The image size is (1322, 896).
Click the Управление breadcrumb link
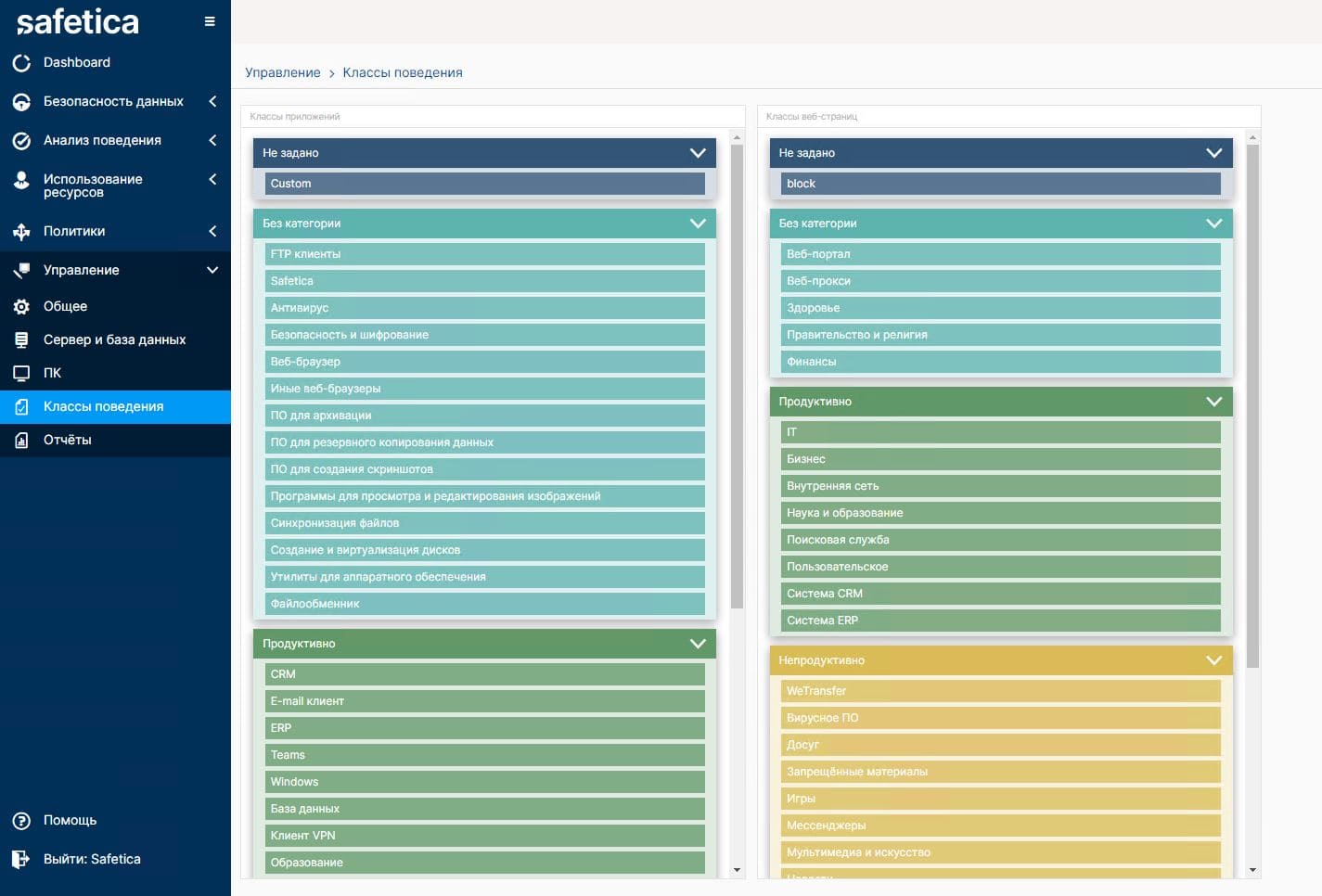[x=282, y=72]
